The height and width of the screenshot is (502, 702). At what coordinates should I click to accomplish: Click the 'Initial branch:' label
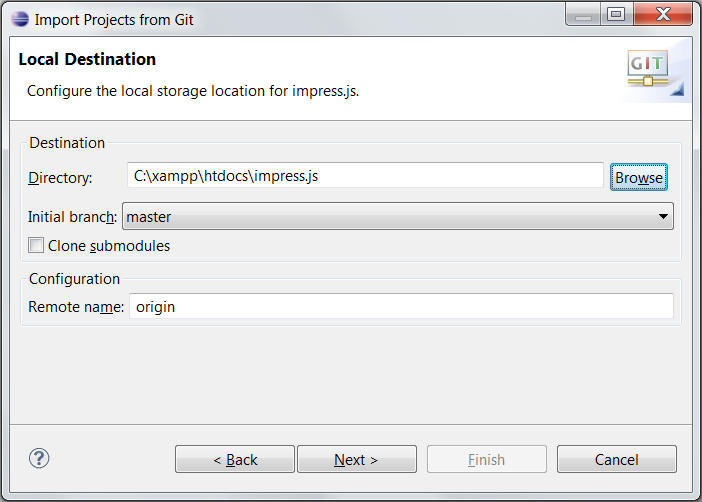73,217
